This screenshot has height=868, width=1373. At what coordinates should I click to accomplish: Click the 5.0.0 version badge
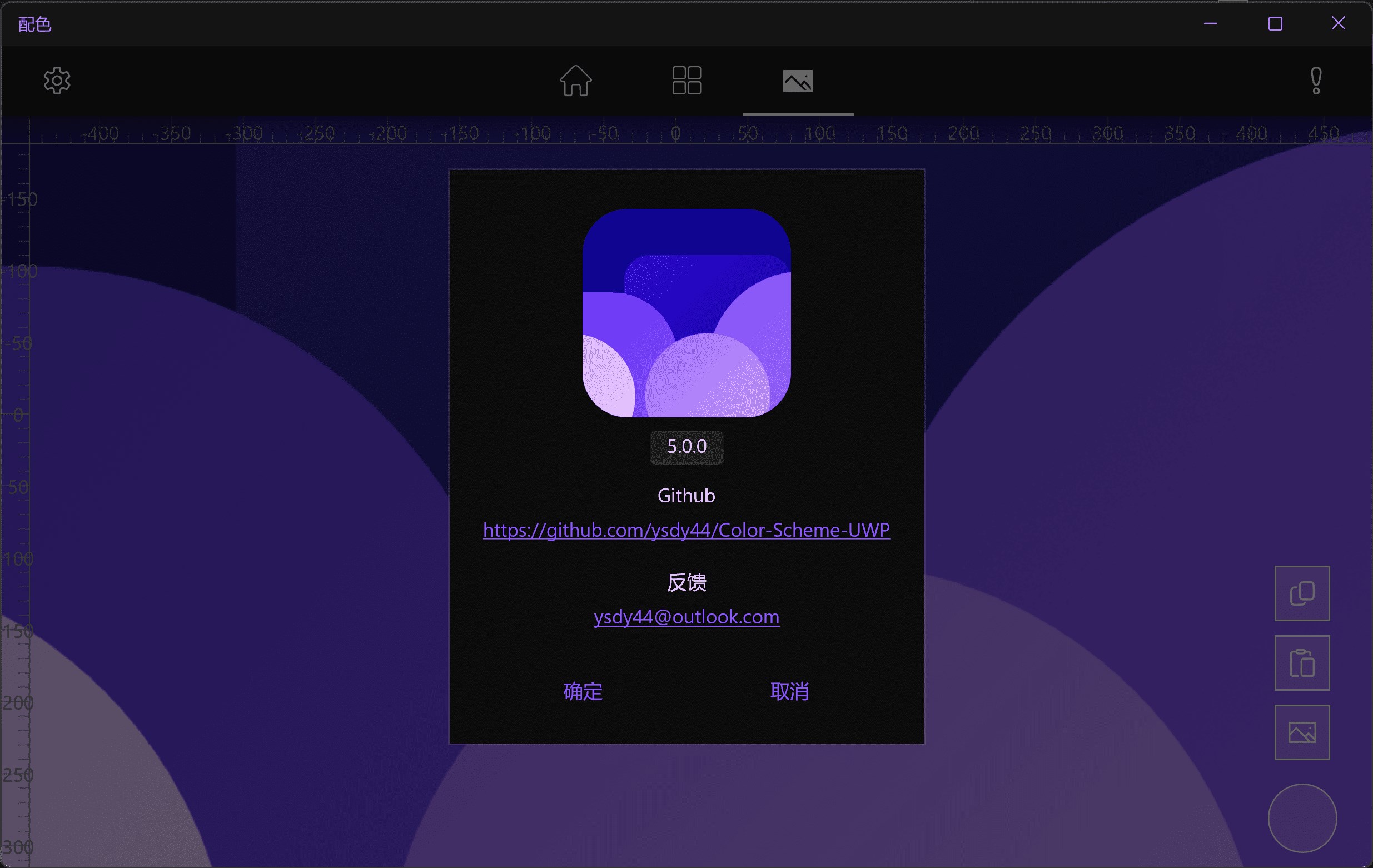tap(686, 447)
